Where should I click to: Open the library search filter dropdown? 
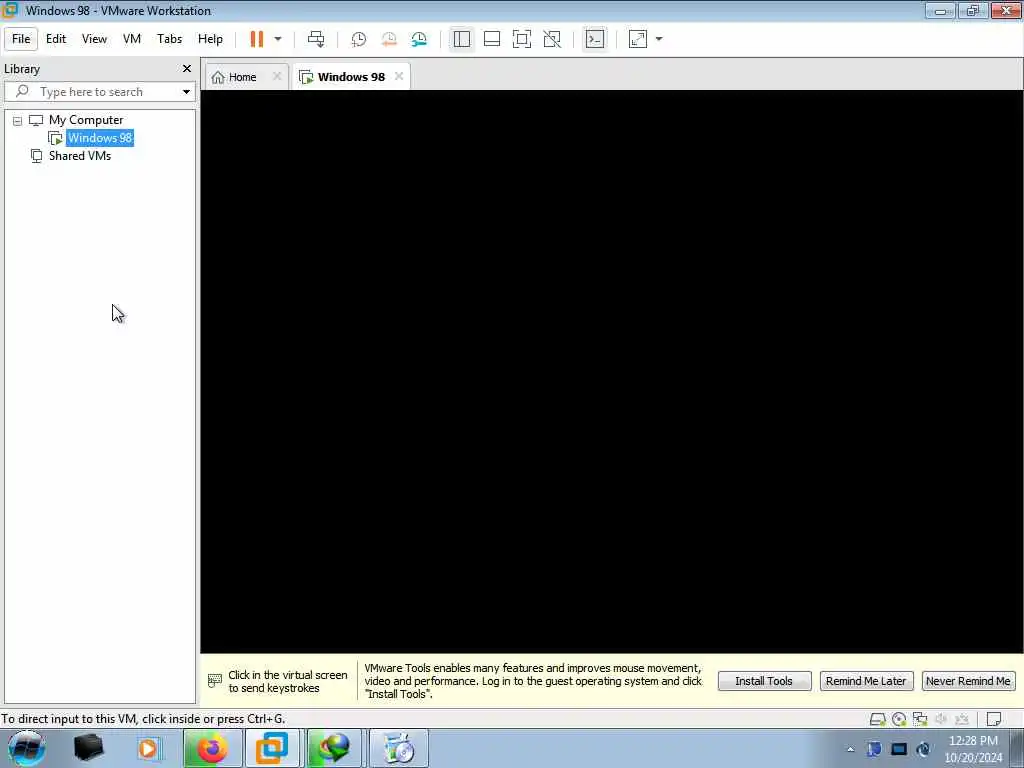tap(186, 92)
